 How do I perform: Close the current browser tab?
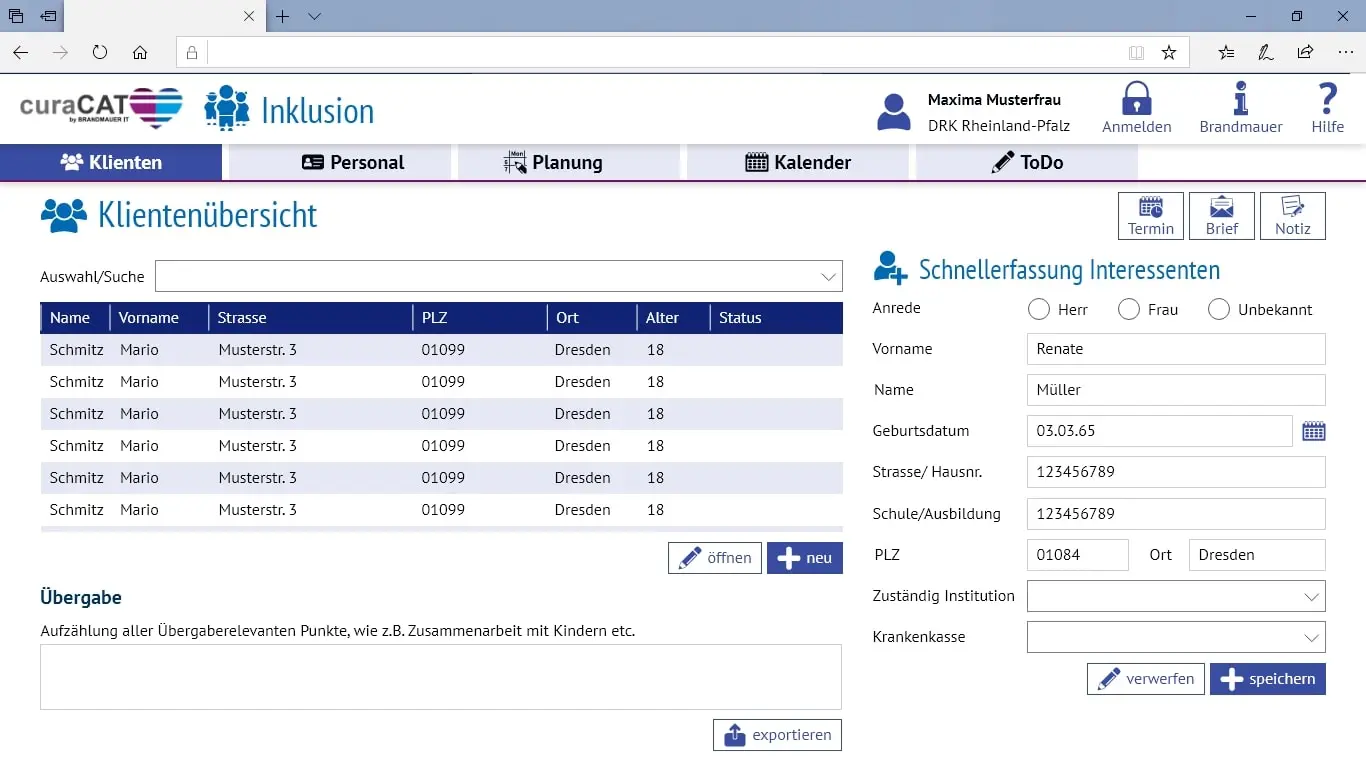249,16
